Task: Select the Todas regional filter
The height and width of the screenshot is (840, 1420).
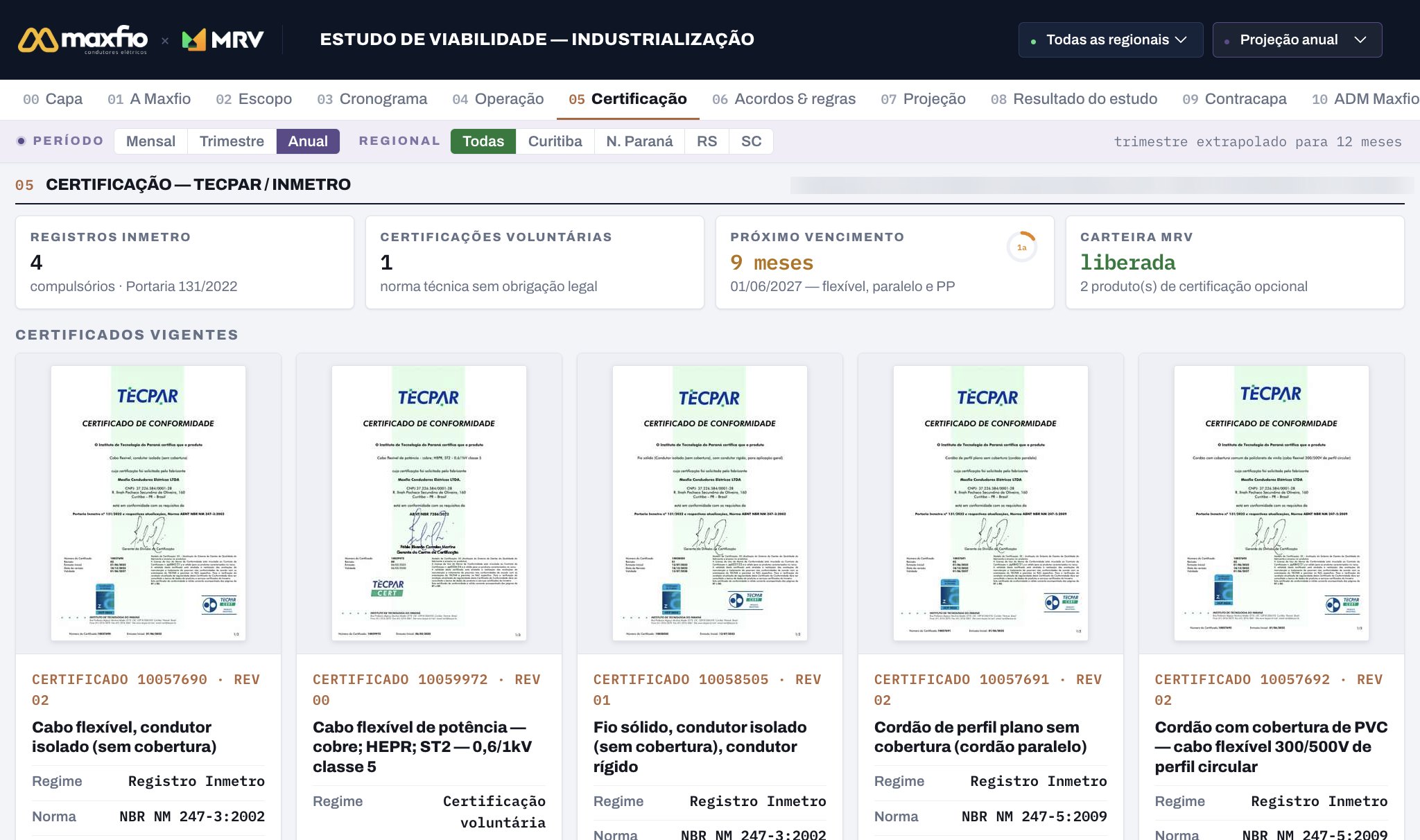Action: [483, 141]
